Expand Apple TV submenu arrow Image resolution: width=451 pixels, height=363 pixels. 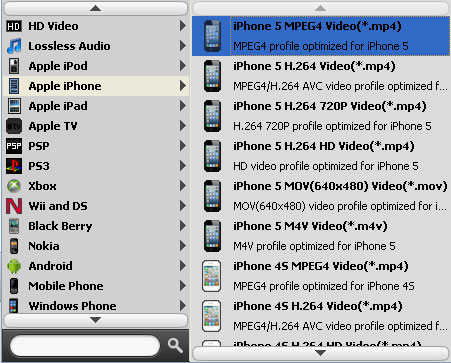[x=182, y=126]
